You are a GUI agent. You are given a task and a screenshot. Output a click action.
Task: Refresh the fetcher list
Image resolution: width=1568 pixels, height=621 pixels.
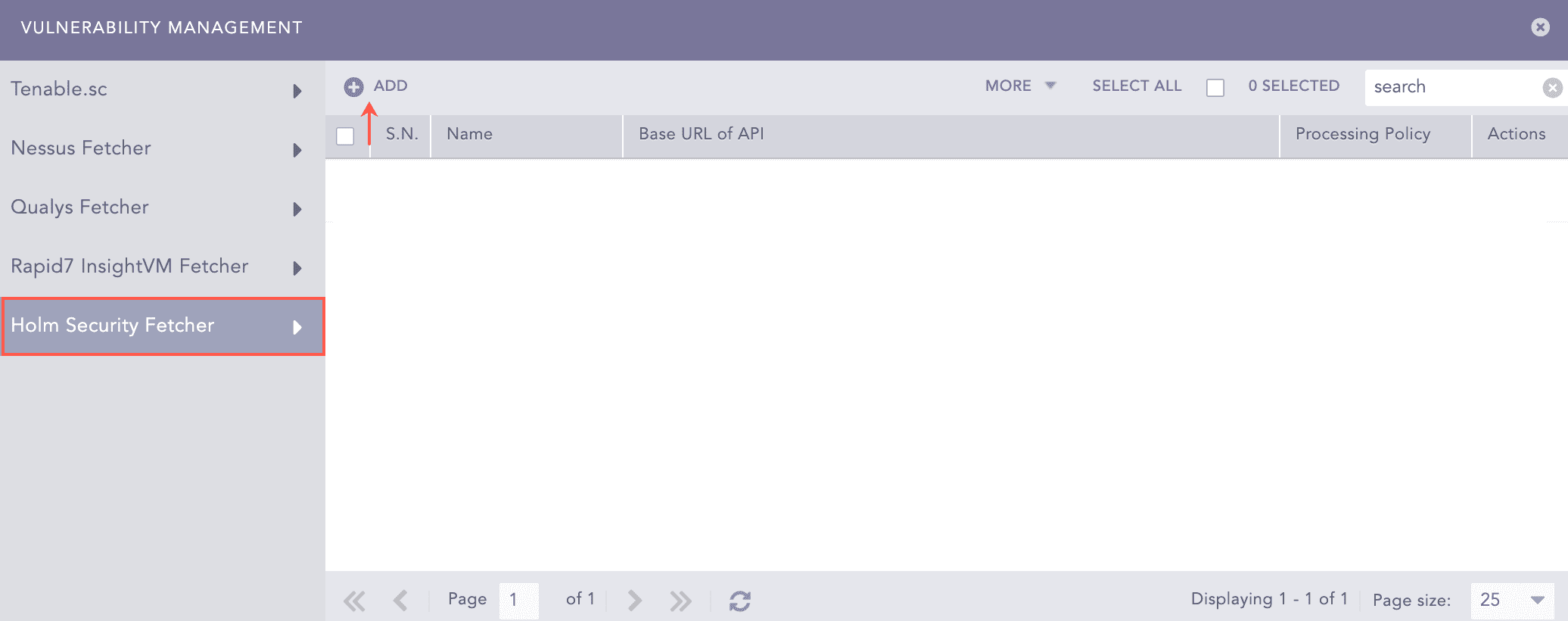point(739,601)
